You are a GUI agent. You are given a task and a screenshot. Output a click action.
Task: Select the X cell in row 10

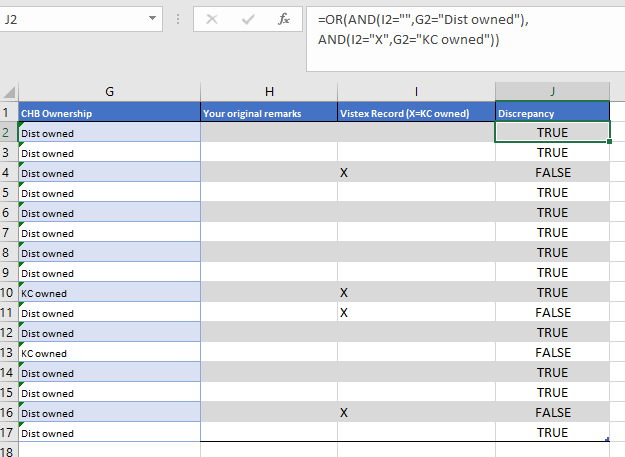[416, 292]
